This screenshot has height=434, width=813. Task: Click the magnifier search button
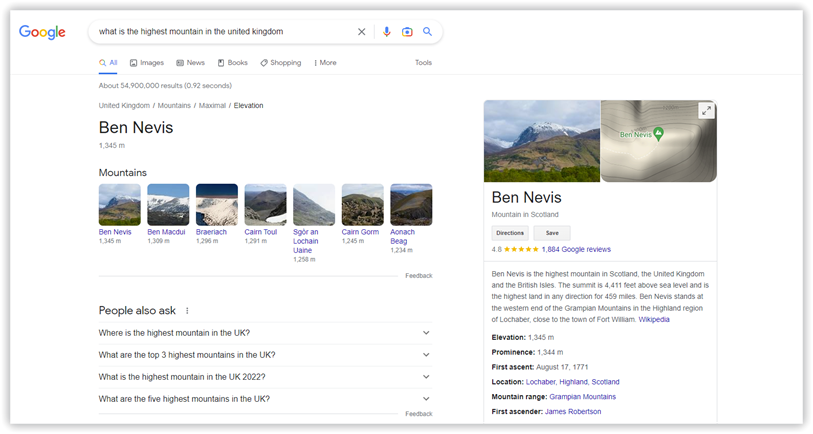[427, 32]
